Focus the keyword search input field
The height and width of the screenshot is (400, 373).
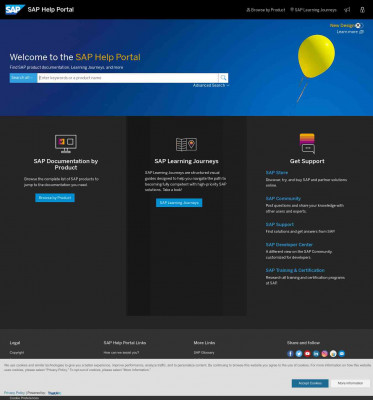coord(128,78)
